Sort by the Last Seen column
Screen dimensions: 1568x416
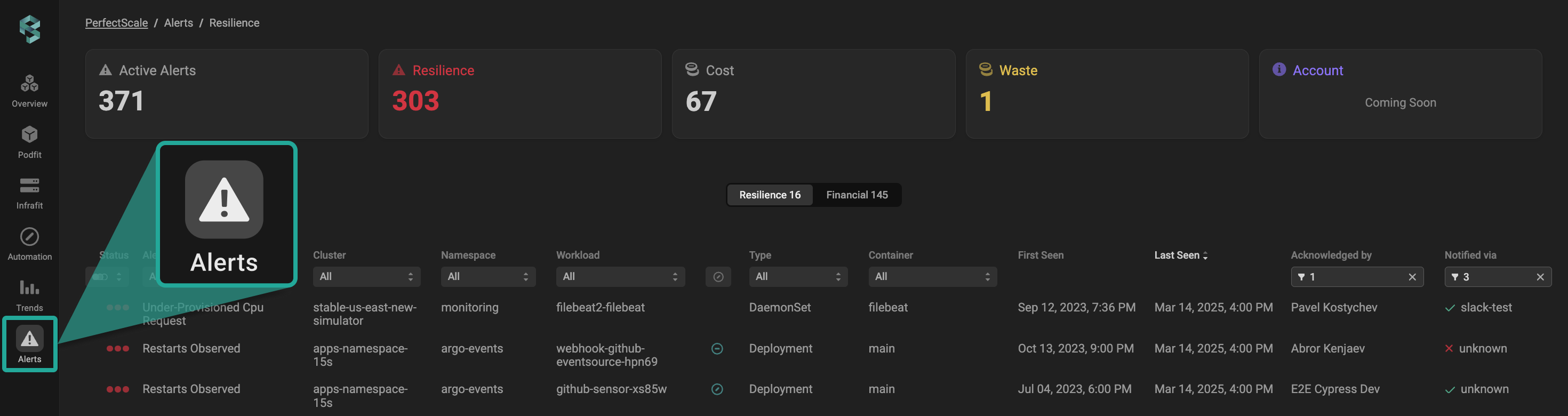click(x=1180, y=255)
